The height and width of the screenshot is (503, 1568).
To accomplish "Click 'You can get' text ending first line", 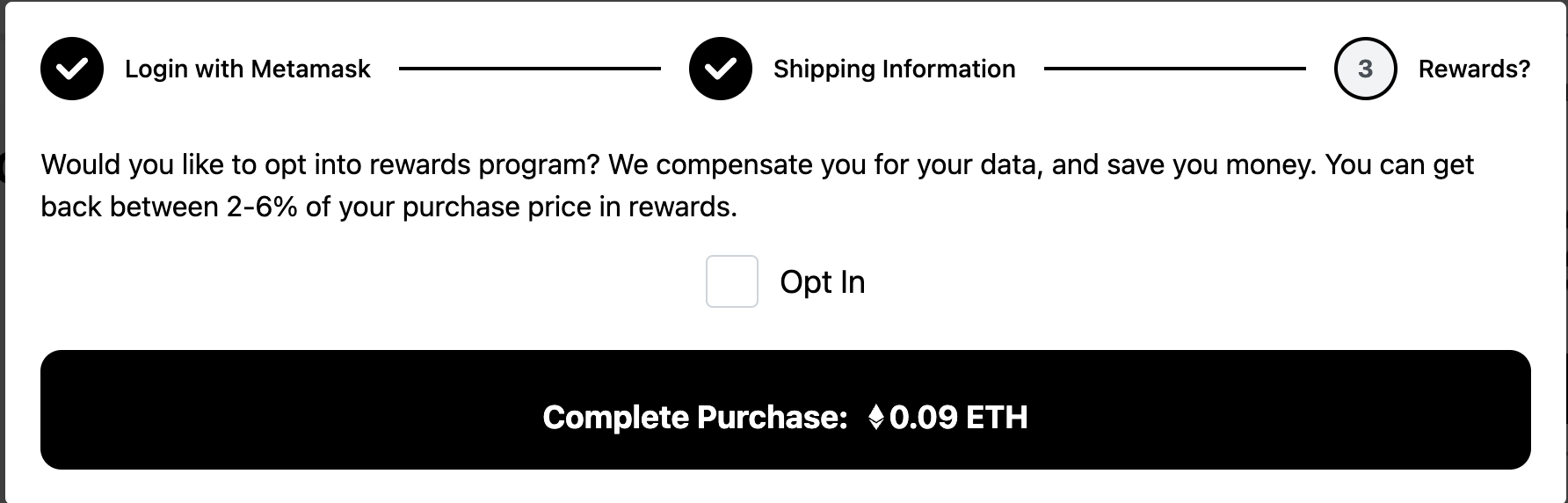I will tap(1399, 164).
